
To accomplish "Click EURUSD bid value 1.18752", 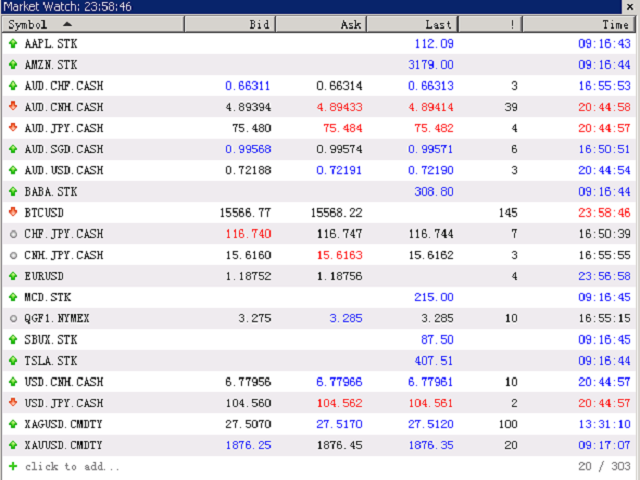I will tap(248, 276).
